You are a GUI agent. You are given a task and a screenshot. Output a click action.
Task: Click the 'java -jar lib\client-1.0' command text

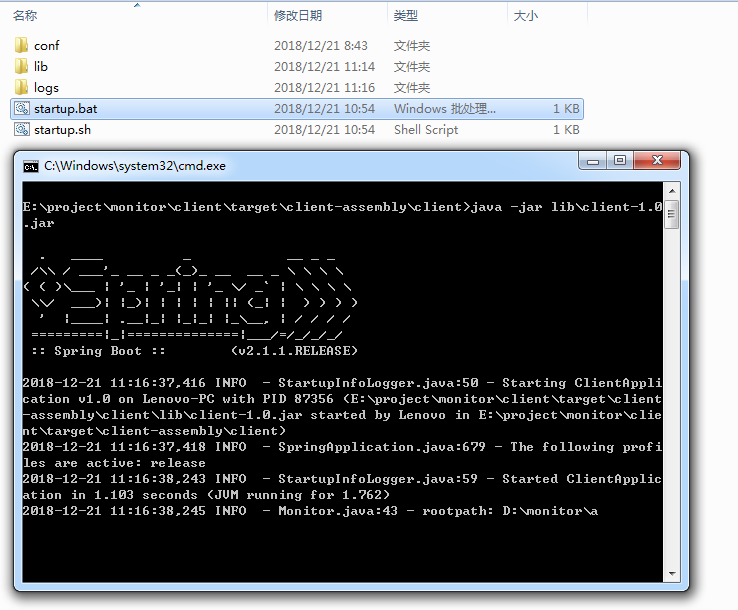(566, 207)
